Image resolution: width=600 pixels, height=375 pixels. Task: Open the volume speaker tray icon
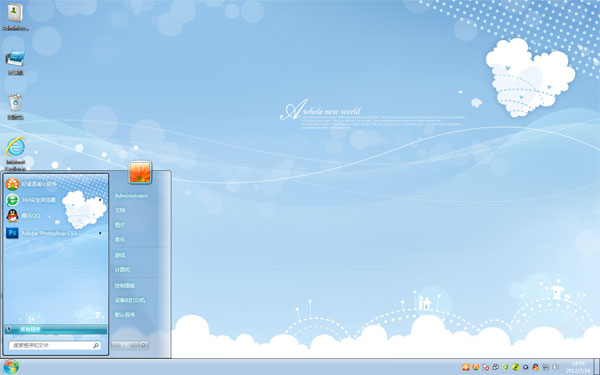[555, 367]
